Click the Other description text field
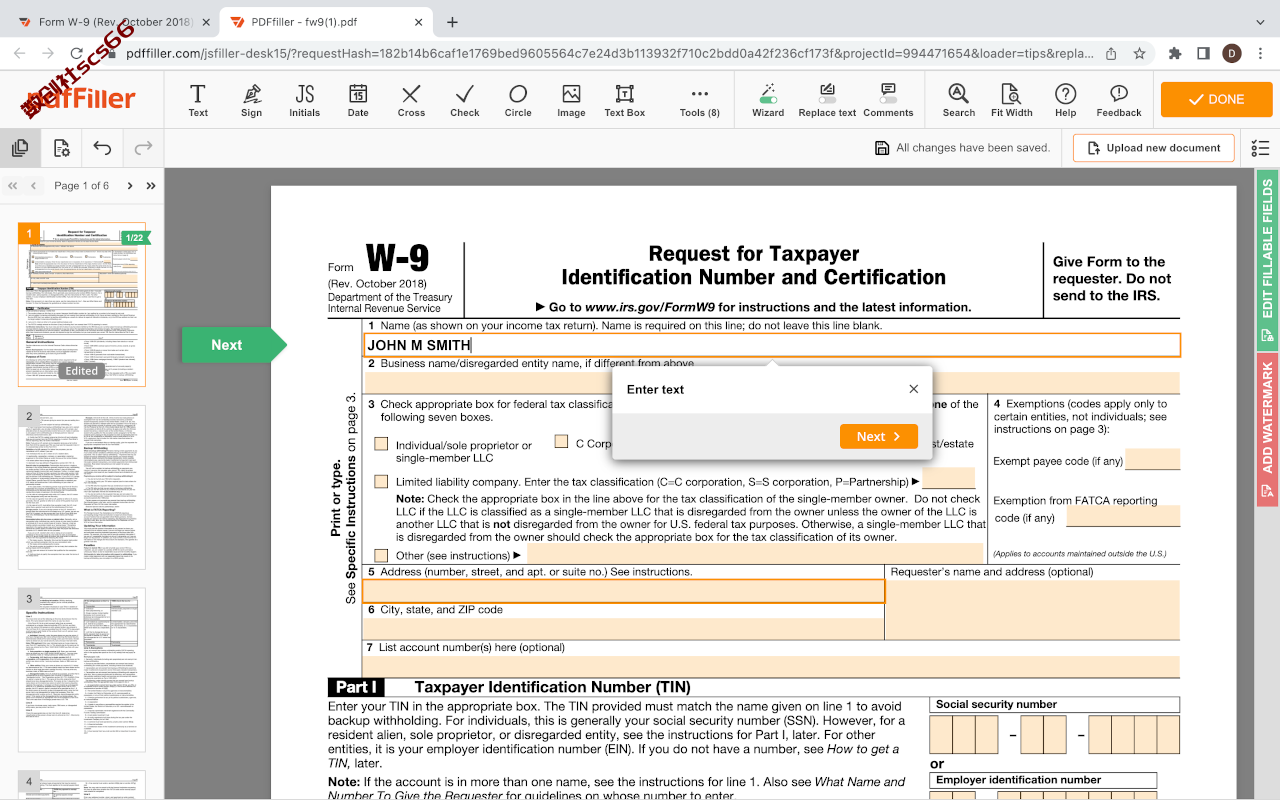Image resolution: width=1280 pixels, height=800 pixels. click(756, 554)
